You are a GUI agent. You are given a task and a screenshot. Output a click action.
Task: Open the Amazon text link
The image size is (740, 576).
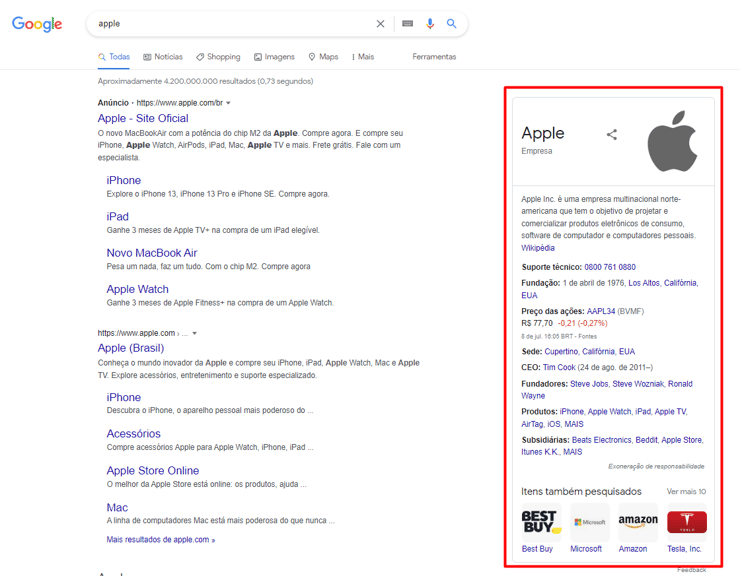click(x=633, y=549)
